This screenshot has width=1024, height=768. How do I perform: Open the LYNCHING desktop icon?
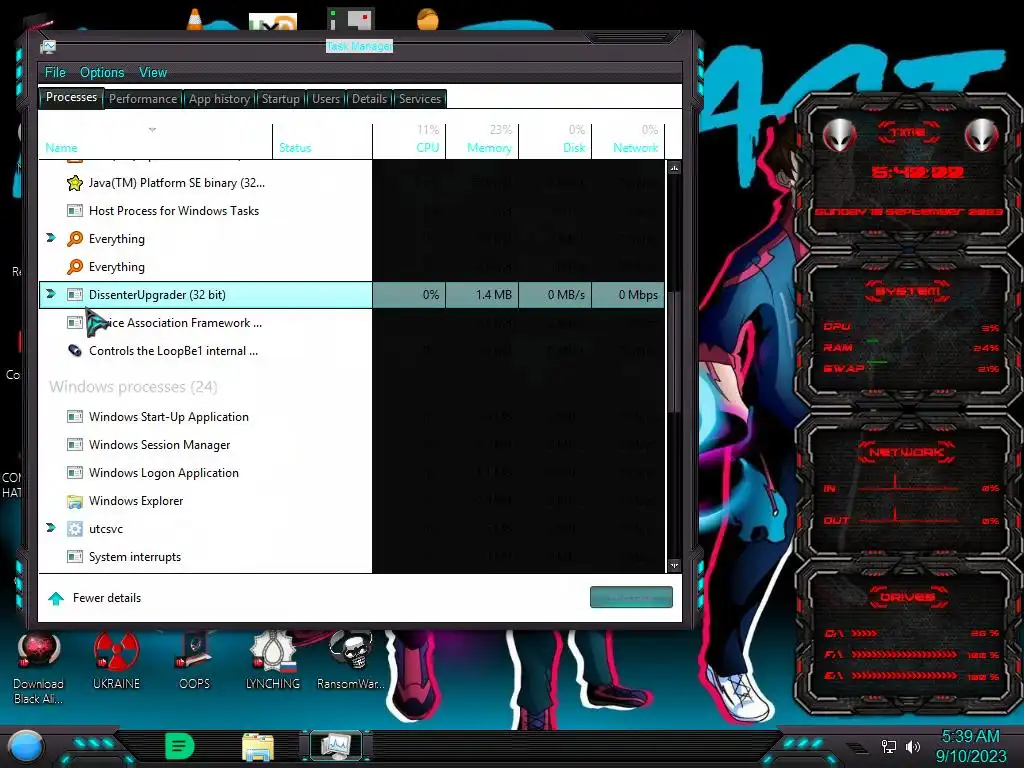click(x=273, y=661)
